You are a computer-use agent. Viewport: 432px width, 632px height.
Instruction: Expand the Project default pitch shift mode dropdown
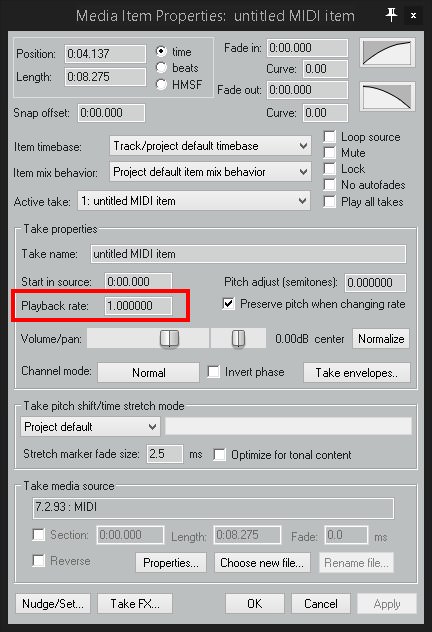90,427
